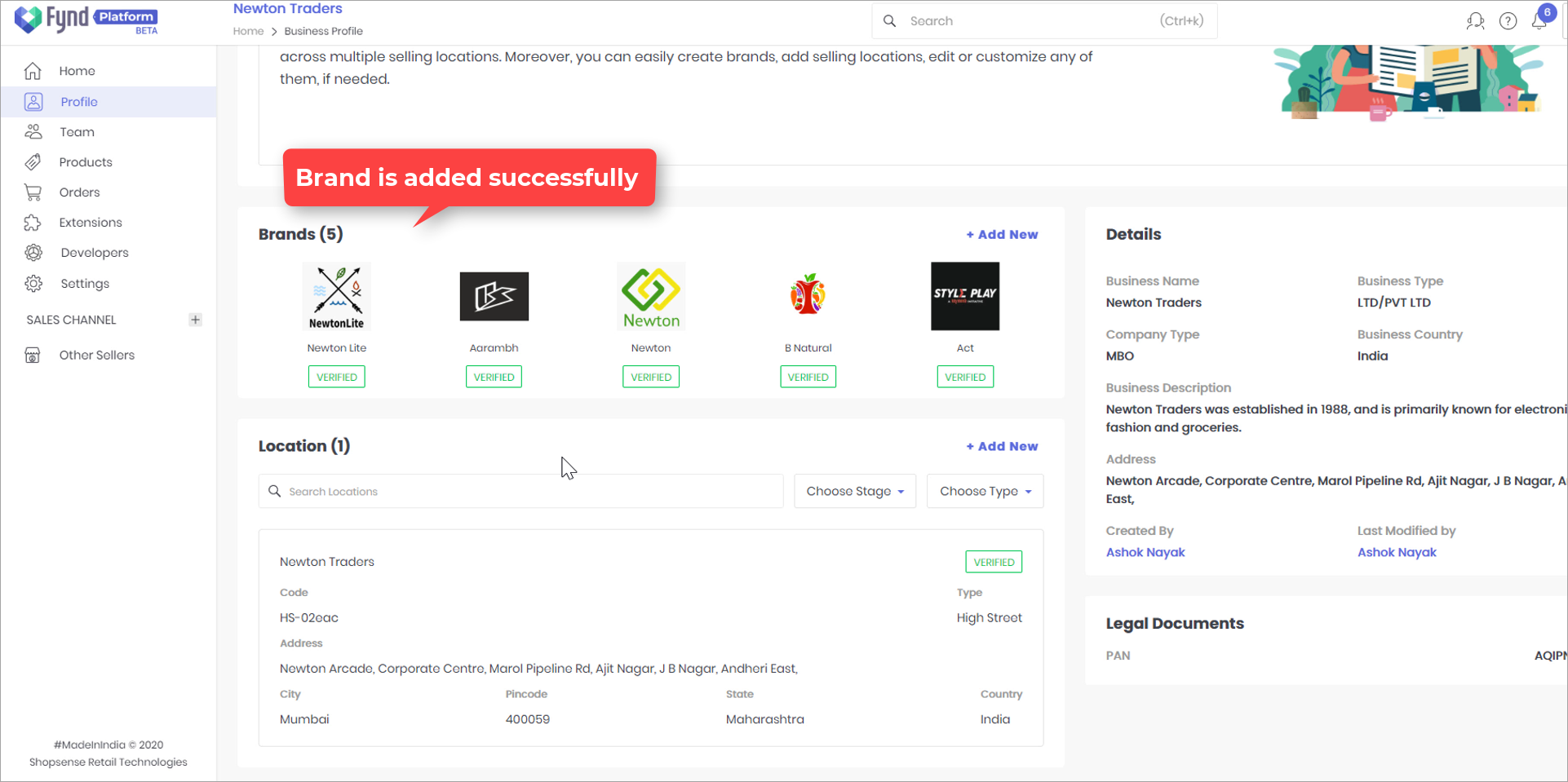Open Choose Type dropdown

coord(986,491)
